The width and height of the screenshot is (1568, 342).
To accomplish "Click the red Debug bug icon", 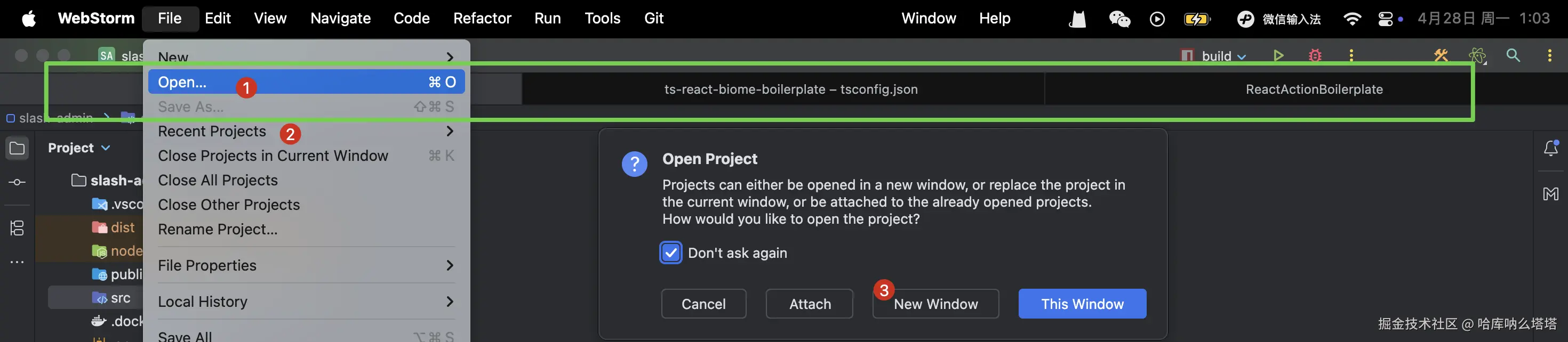I will 1315,56.
